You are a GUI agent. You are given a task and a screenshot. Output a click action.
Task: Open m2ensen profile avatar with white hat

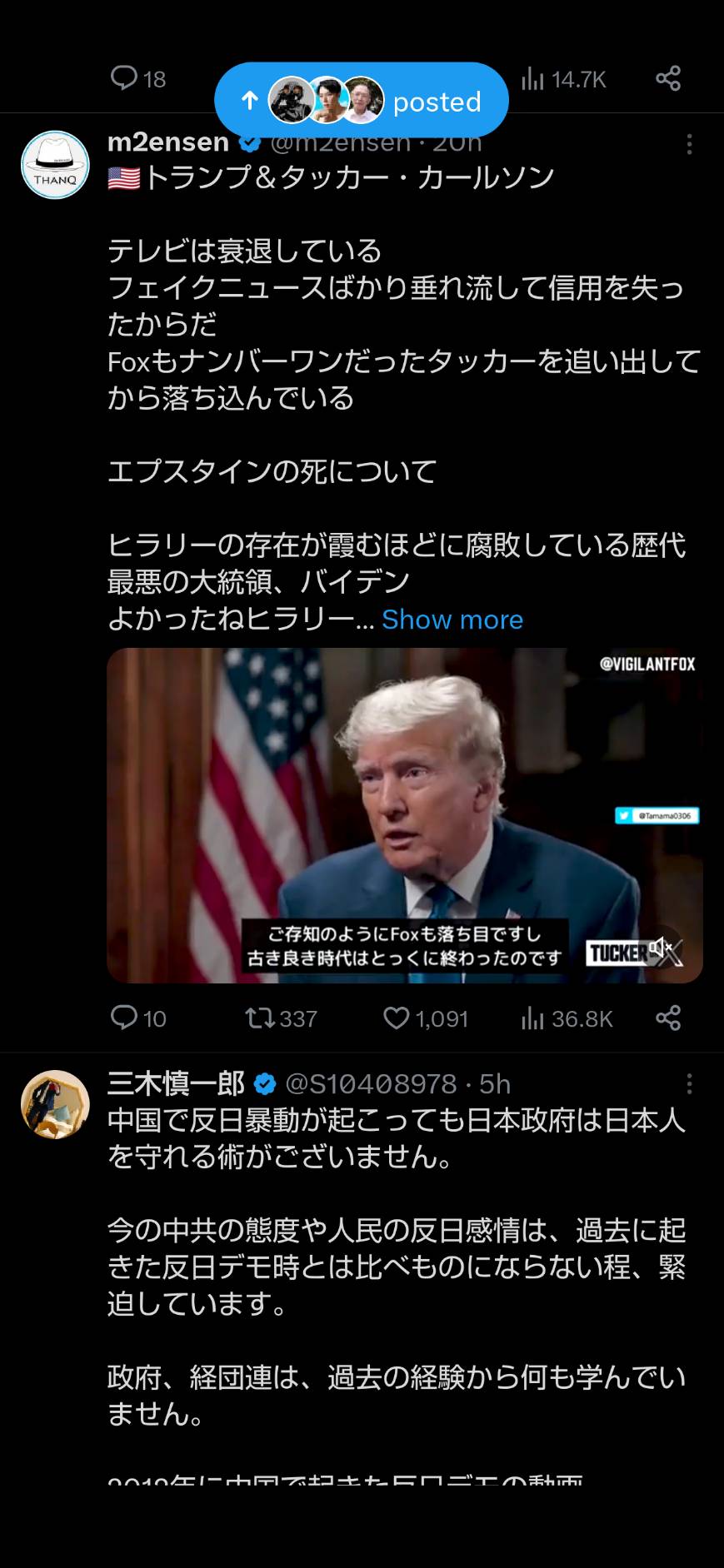coord(55,165)
